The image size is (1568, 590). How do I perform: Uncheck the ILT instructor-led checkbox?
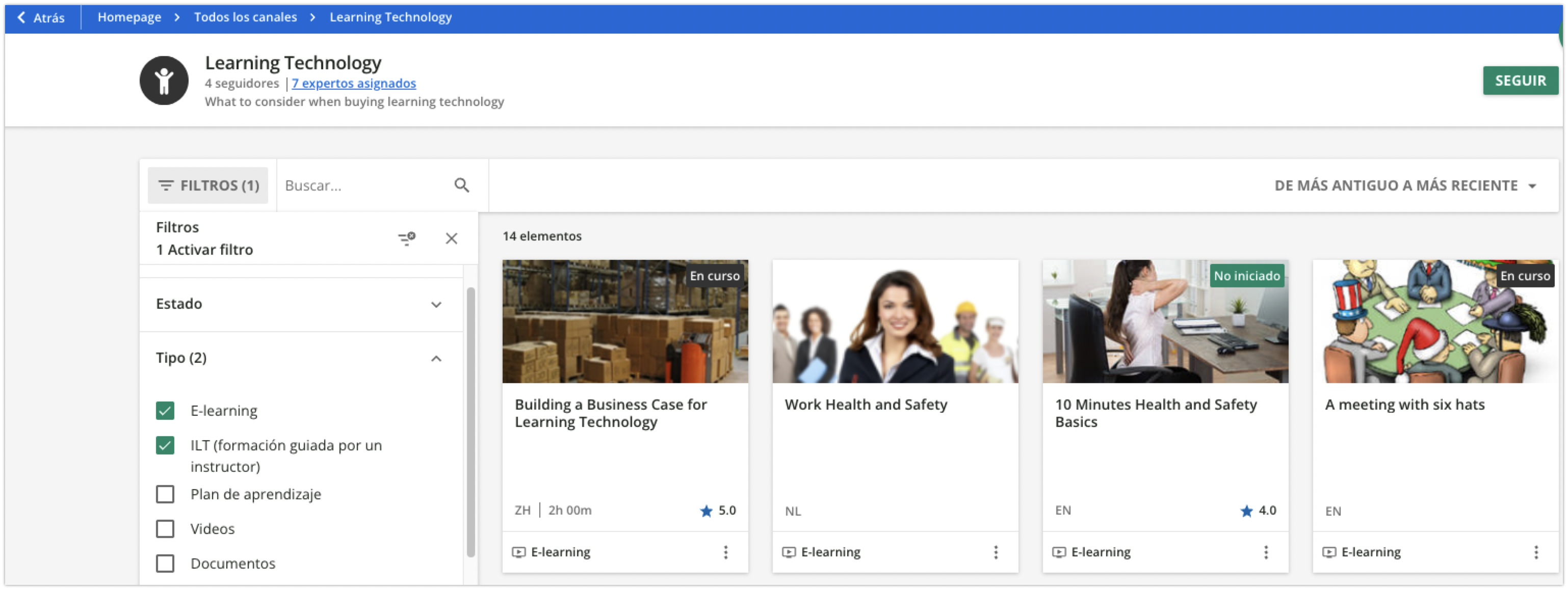[x=165, y=445]
